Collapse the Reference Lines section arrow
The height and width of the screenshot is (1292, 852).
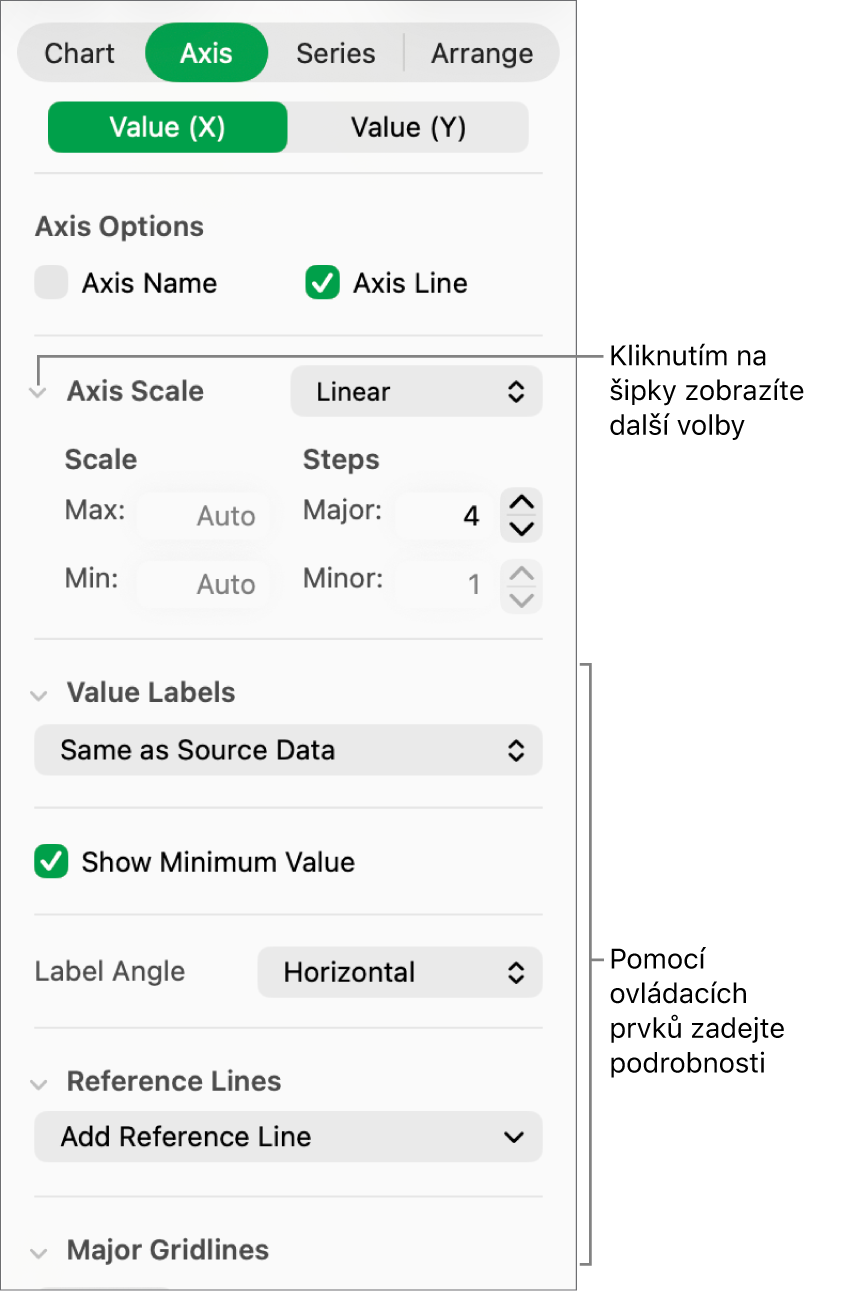click(x=39, y=1083)
